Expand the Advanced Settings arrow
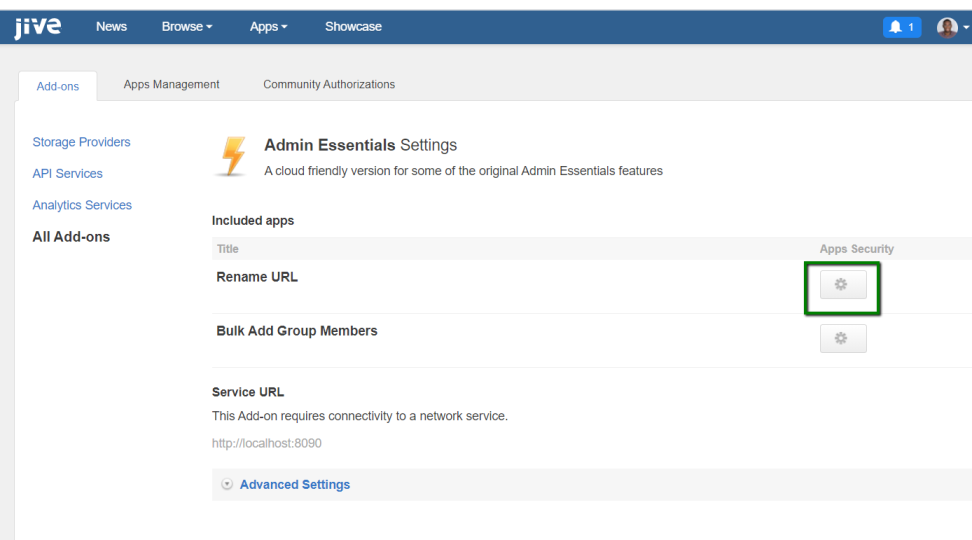The width and height of the screenshot is (972, 540). (x=227, y=484)
